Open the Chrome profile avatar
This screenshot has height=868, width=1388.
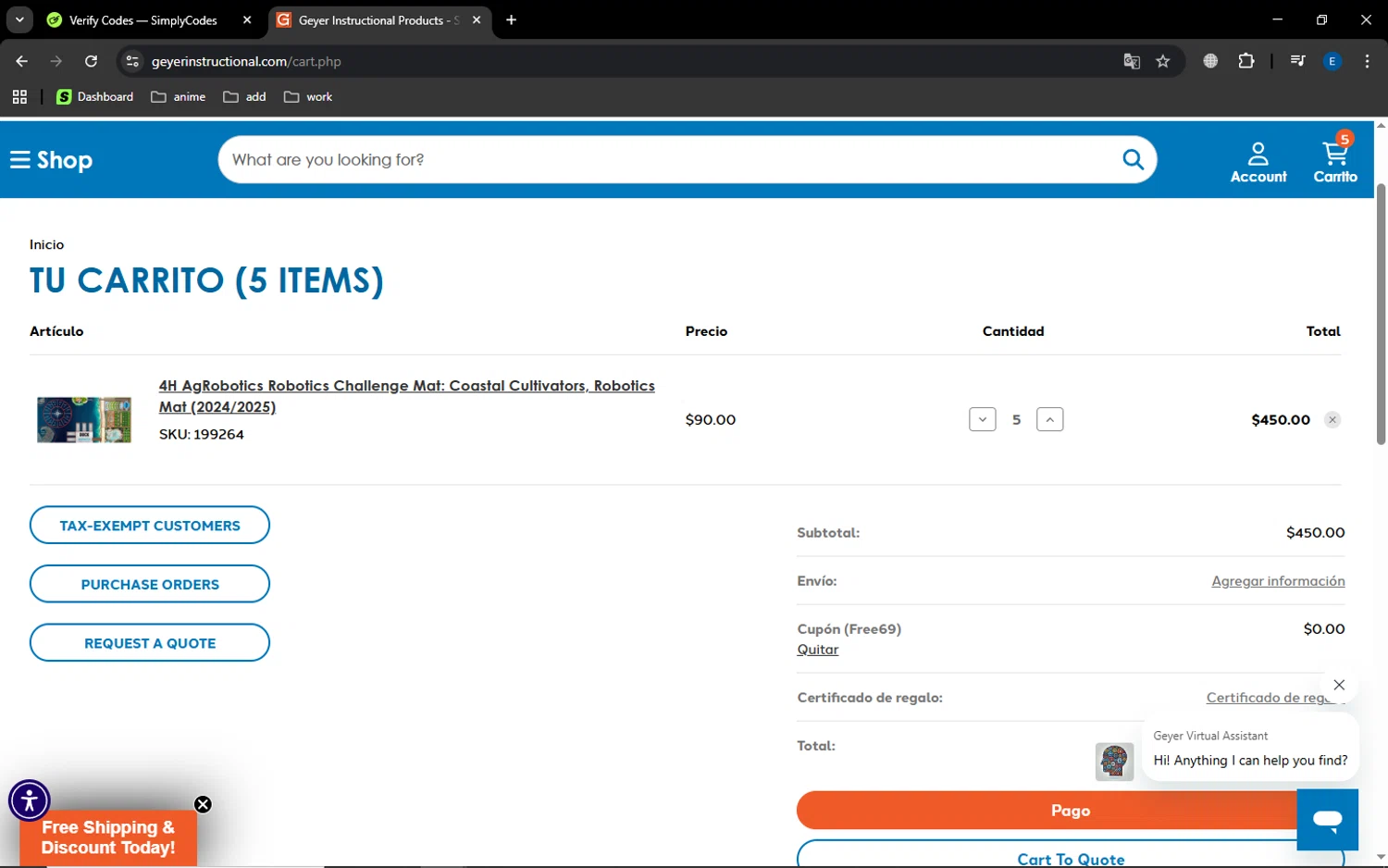click(1332, 61)
